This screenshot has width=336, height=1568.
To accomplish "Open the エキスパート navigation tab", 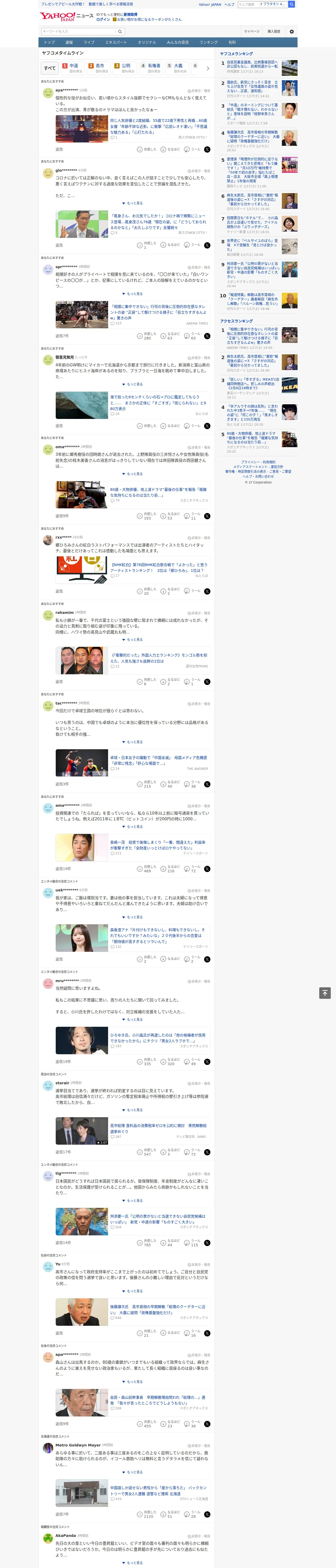I will [x=116, y=43].
